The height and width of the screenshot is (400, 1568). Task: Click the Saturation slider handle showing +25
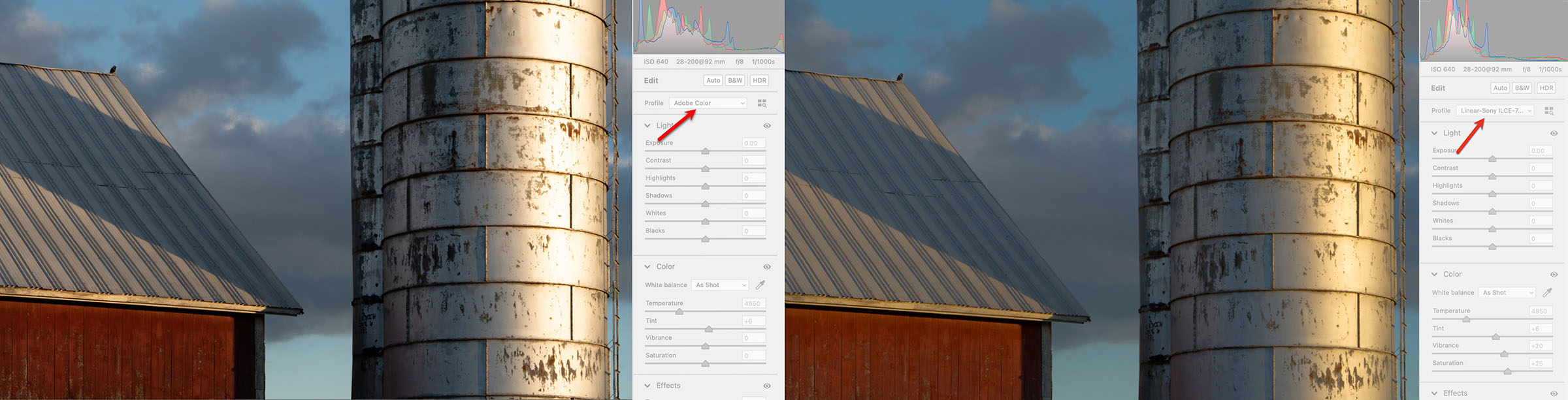click(1507, 371)
